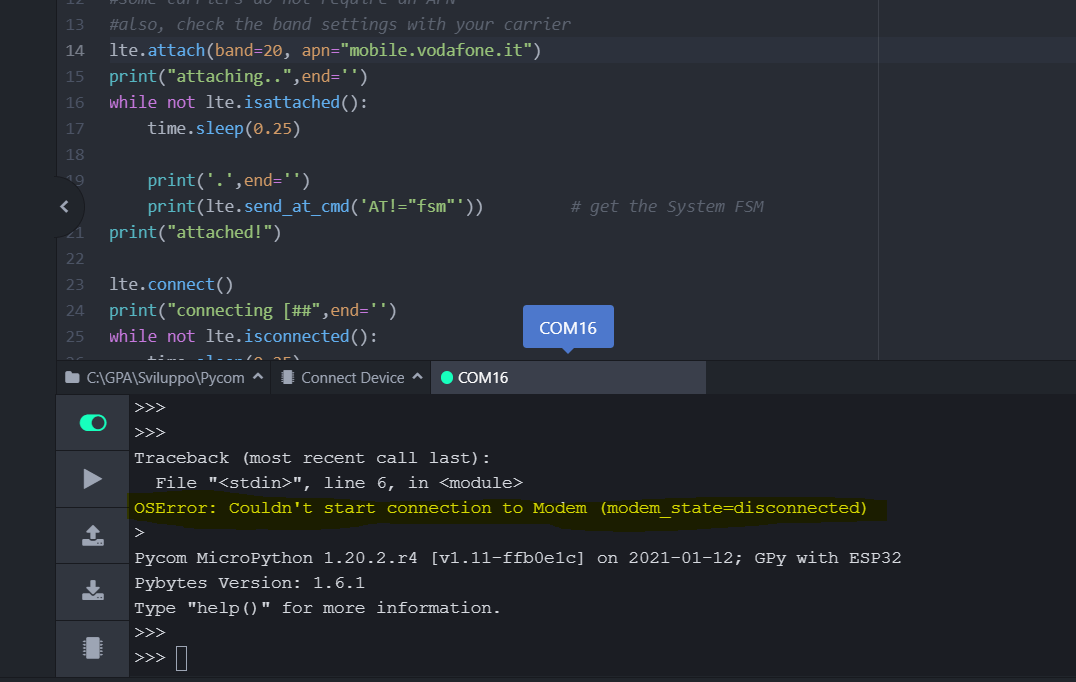Click green status dot on COM16 tab

coord(447,378)
